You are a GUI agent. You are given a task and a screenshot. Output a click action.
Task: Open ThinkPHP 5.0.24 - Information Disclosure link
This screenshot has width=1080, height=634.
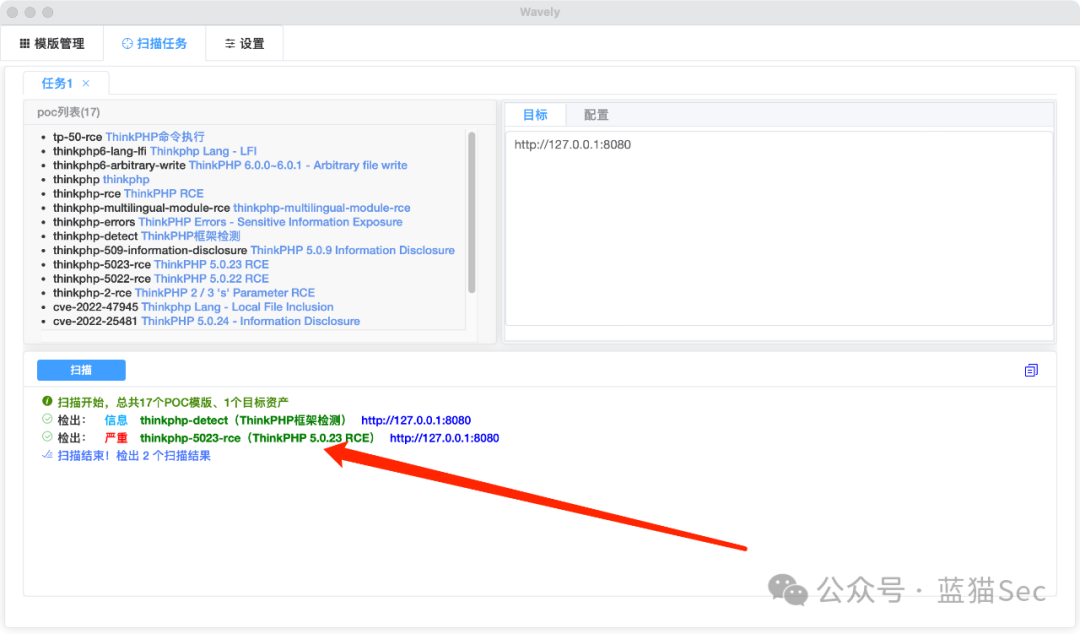(251, 321)
